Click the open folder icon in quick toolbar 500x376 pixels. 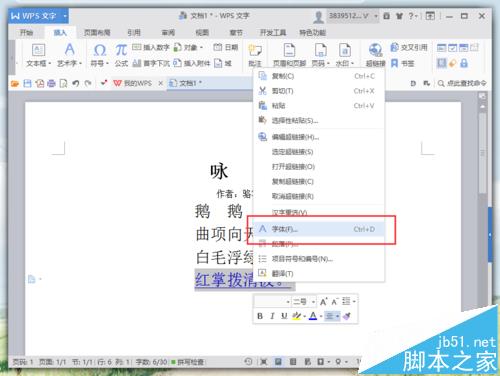pos(15,83)
